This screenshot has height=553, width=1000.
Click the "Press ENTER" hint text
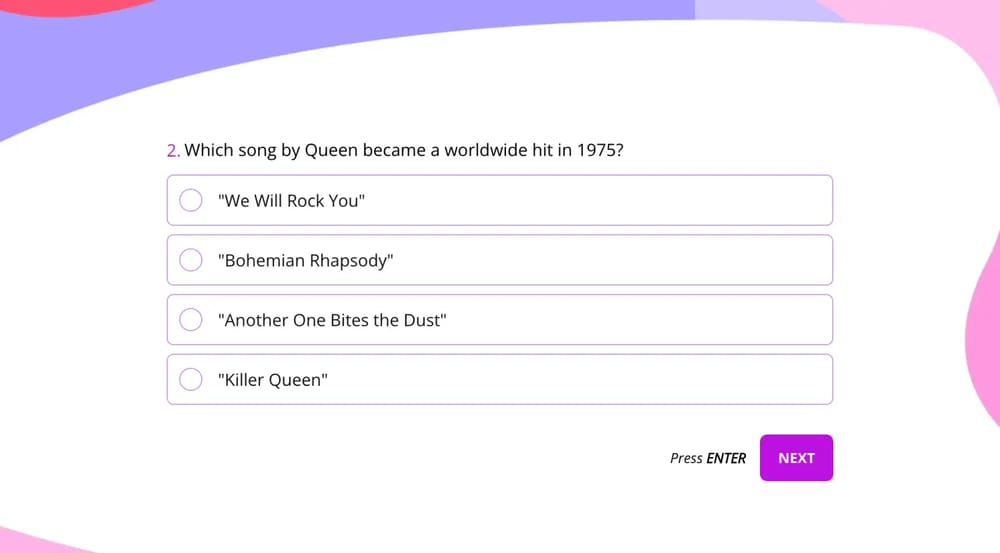click(707, 458)
